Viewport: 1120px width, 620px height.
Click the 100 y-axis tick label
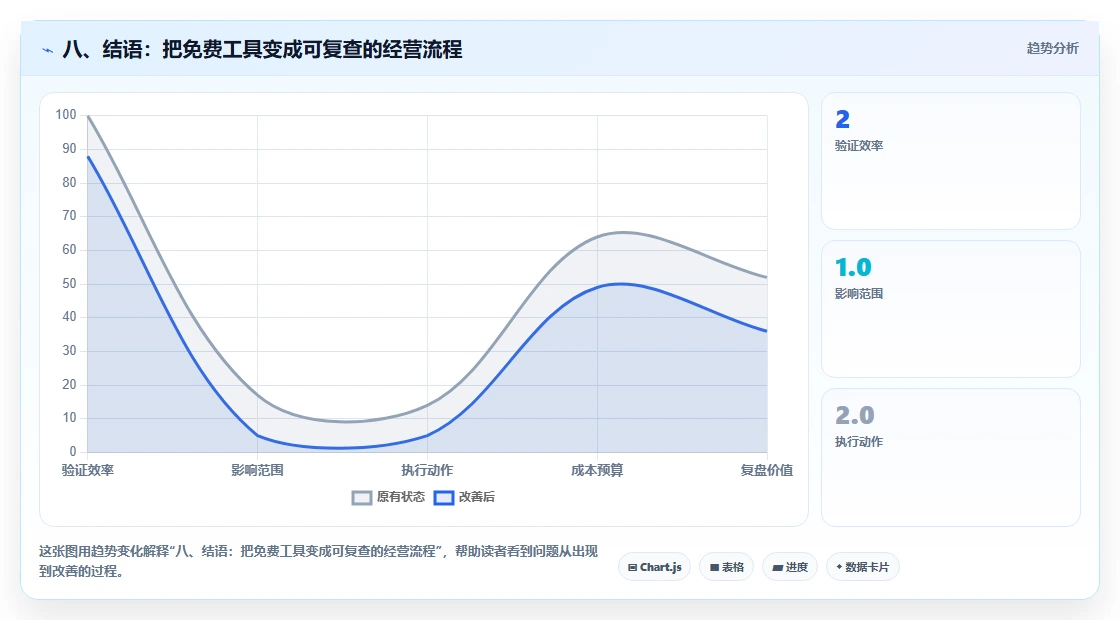click(66, 115)
